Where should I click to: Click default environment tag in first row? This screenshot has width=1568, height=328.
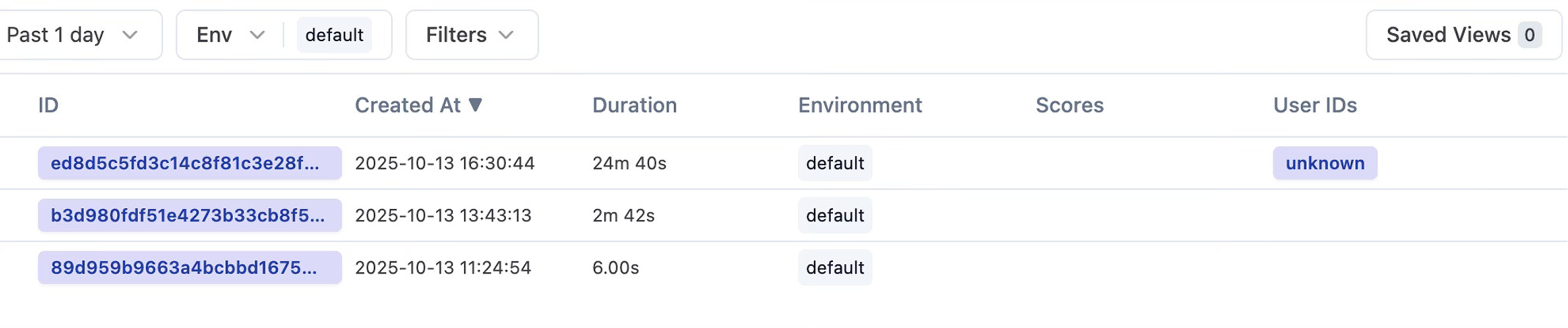coord(834,163)
